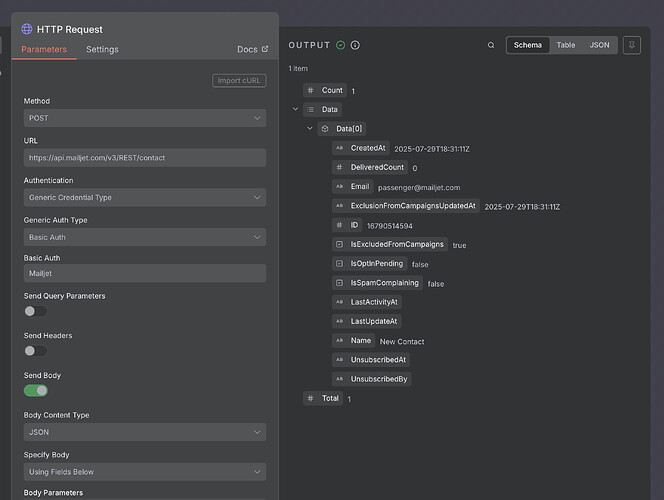
Task: Select the IsOptInPending field pill
Action: coord(370,263)
